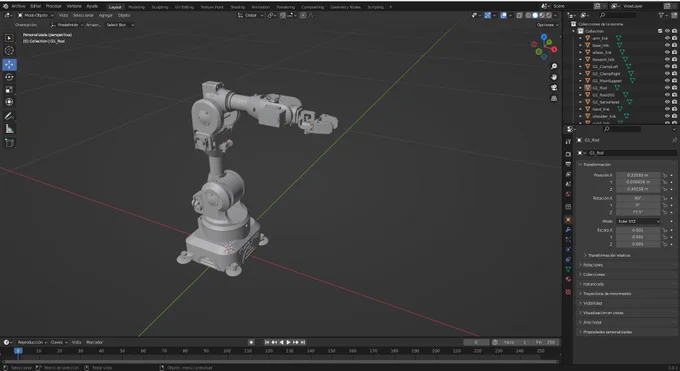Open the Modo Objeto mode dropdown
The width and height of the screenshot is (680, 371).
pos(35,15)
